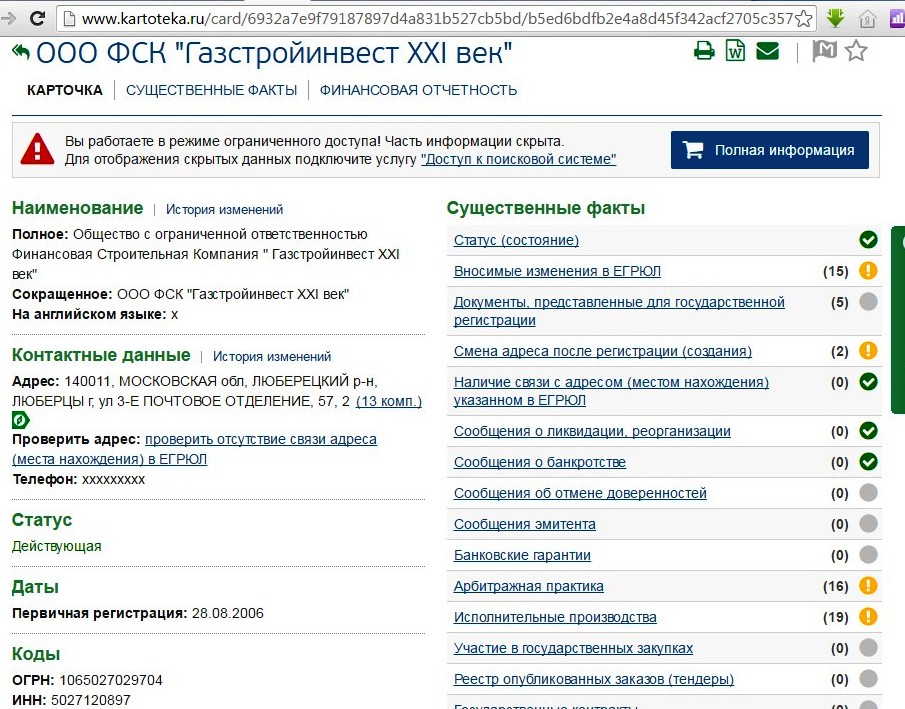Click the browser address bar URL
Viewport: 905px width, 709px height.
(437, 19)
